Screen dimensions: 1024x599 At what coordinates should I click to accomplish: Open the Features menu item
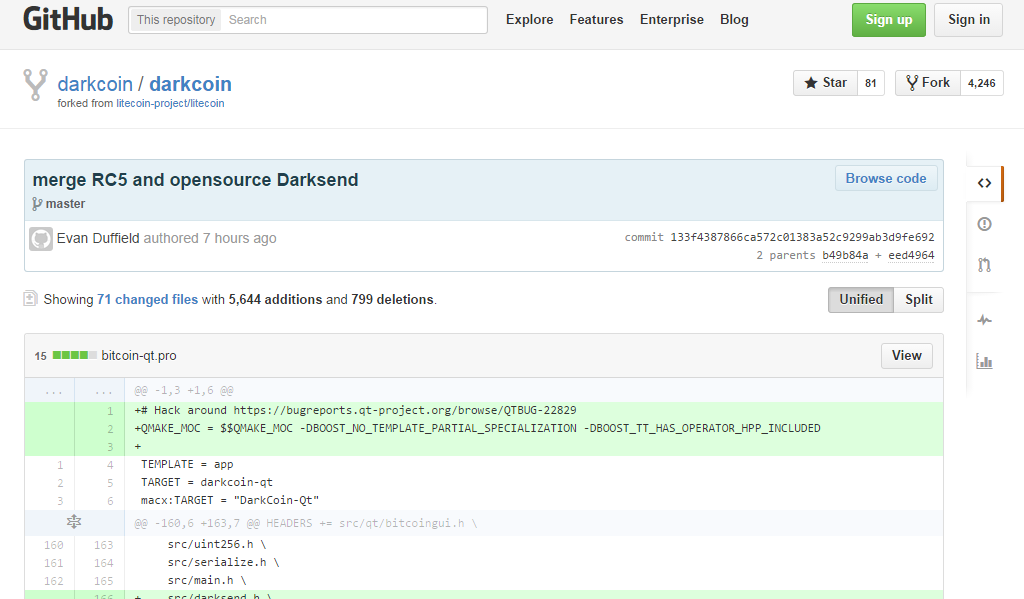tap(596, 20)
